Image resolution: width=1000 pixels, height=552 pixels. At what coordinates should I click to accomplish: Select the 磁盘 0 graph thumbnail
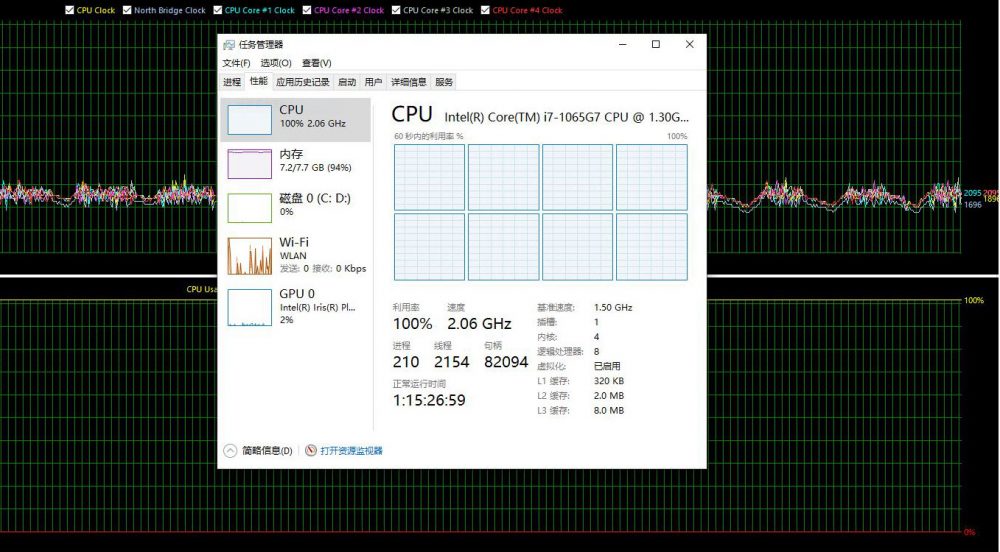tap(249, 208)
